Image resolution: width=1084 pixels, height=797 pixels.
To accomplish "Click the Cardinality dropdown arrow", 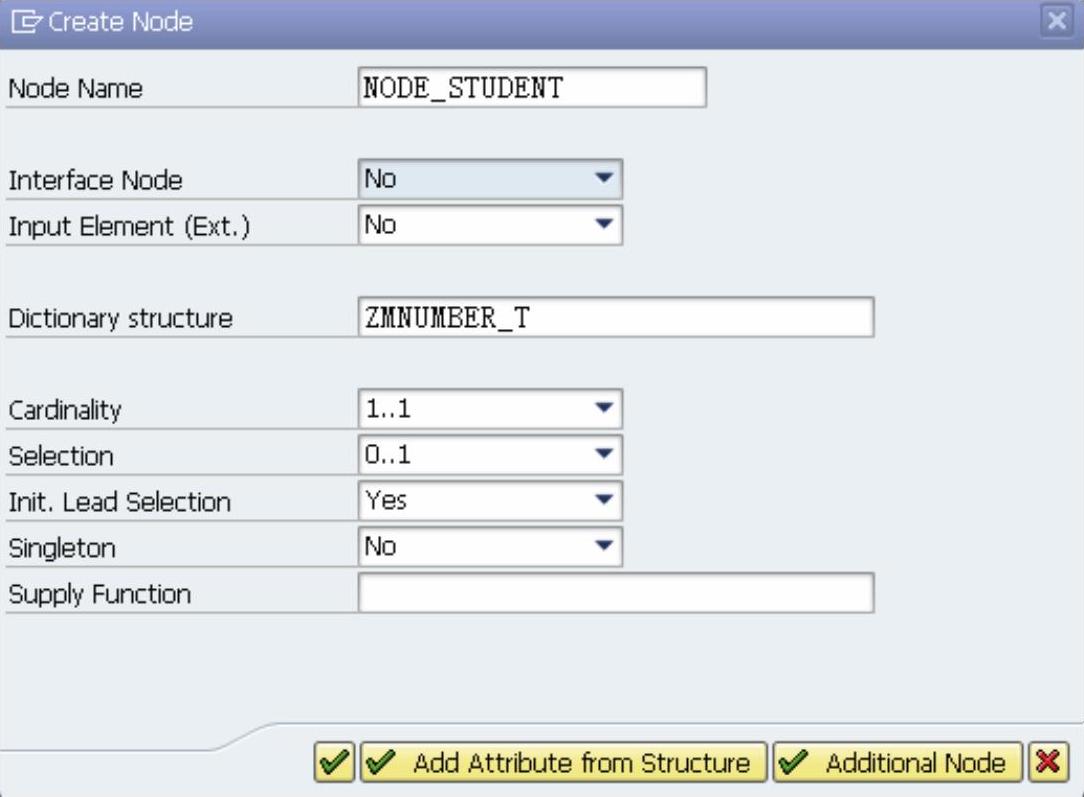I will click(x=604, y=408).
